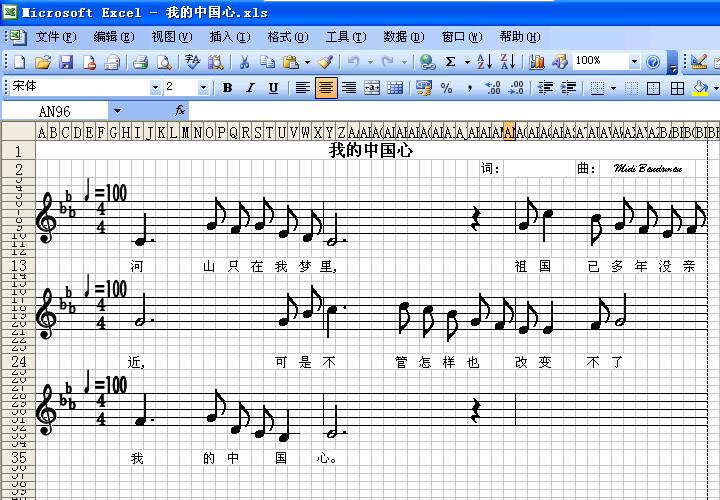Run the spelling check
Image resolution: width=720 pixels, height=500 pixels.
pyautogui.click(x=192, y=62)
